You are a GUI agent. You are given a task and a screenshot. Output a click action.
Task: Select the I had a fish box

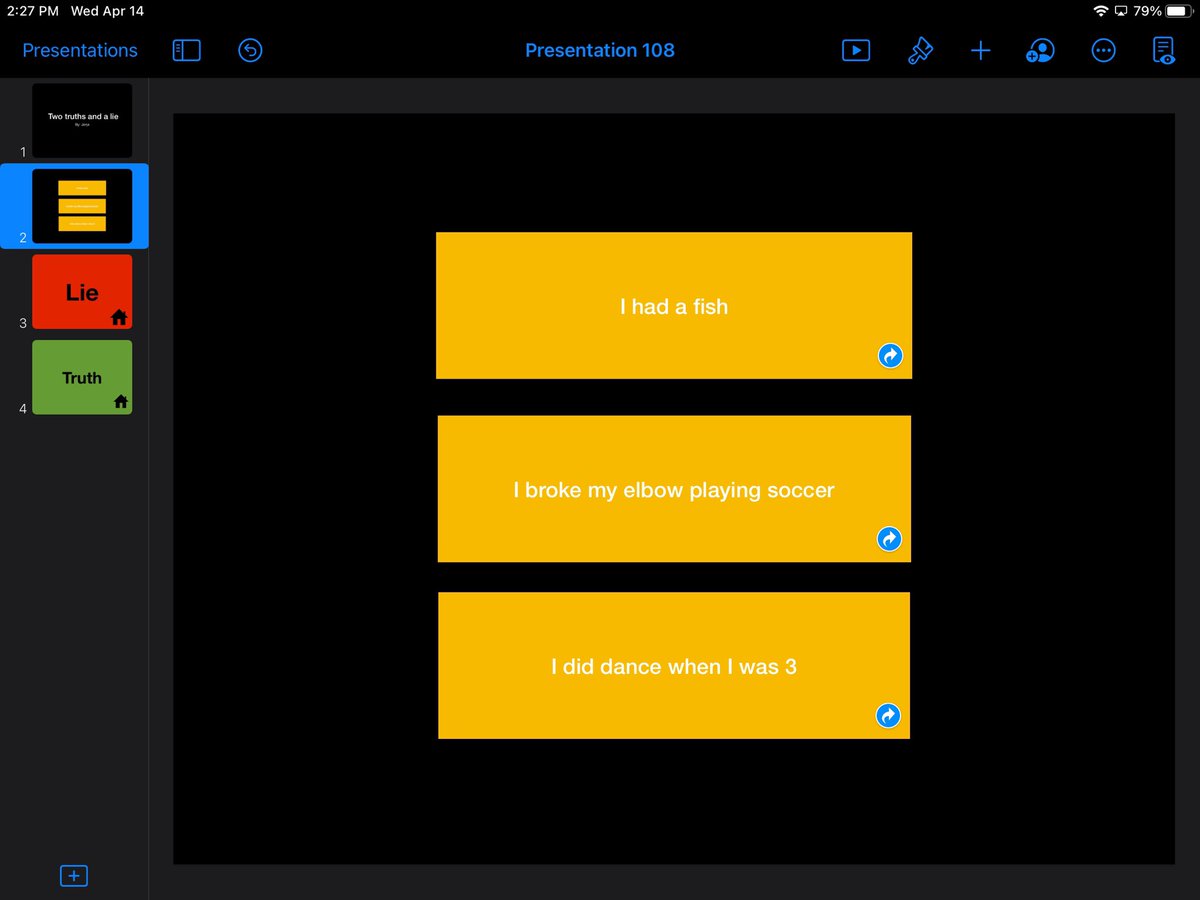click(674, 306)
